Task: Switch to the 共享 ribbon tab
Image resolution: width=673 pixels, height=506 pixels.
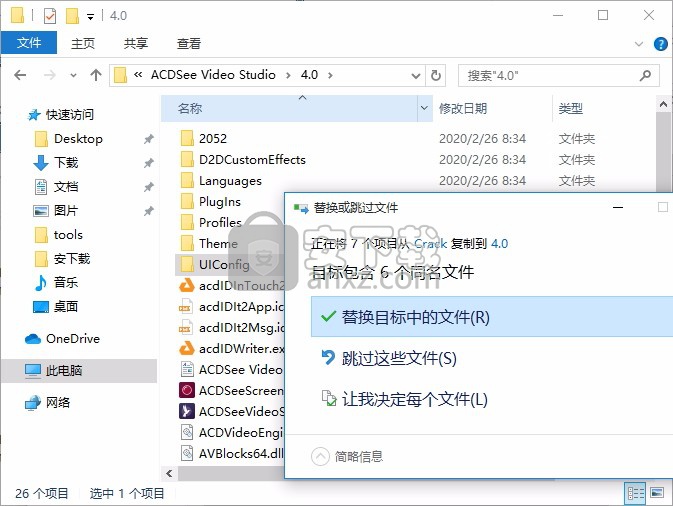Action: pyautogui.click(x=136, y=43)
